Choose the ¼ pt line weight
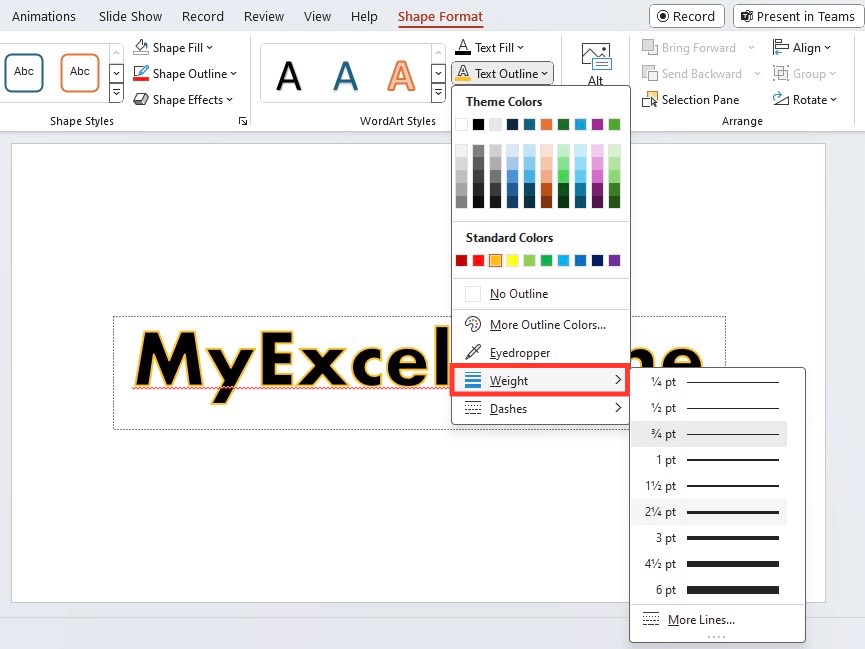The width and height of the screenshot is (865, 649). [x=709, y=382]
